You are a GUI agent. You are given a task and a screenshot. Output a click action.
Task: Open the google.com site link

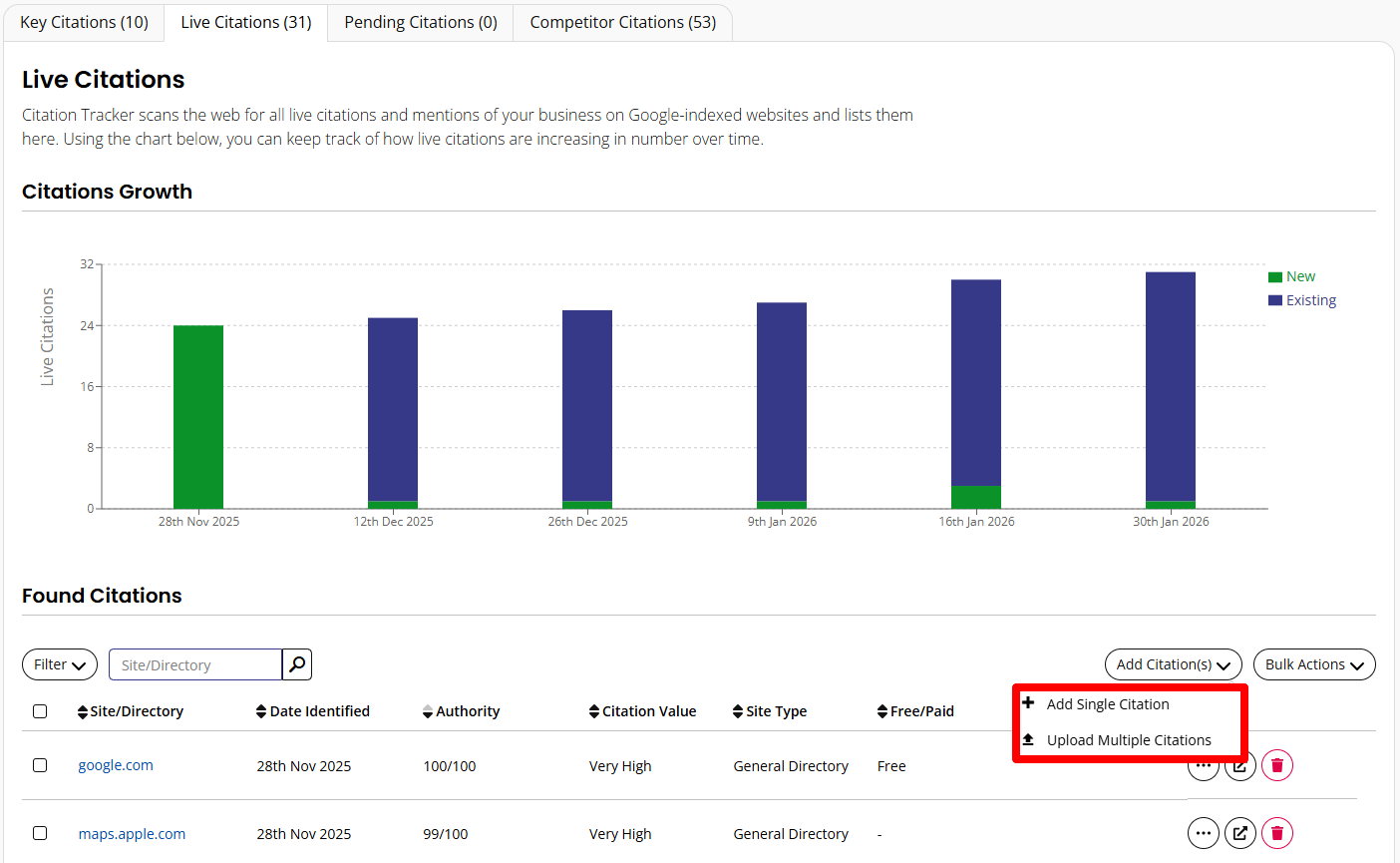(116, 765)
